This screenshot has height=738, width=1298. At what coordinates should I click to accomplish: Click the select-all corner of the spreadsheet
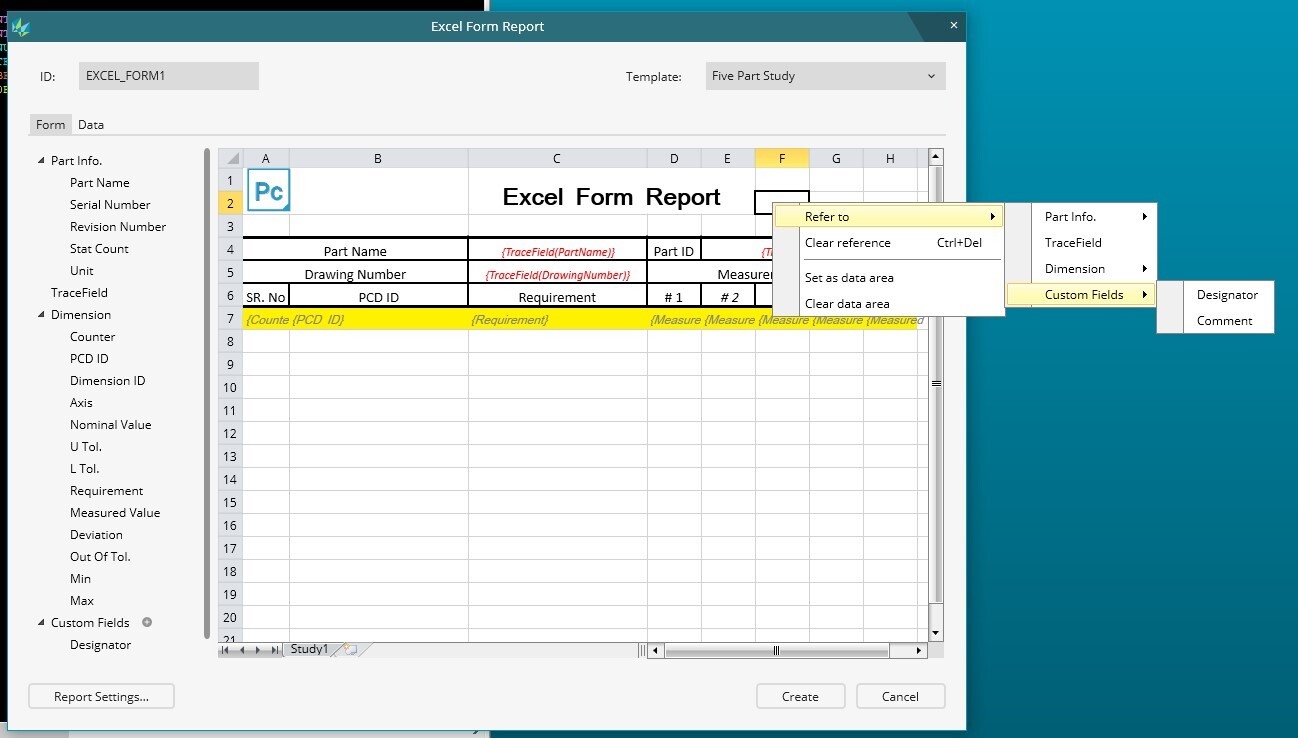(x=231, y=158)
